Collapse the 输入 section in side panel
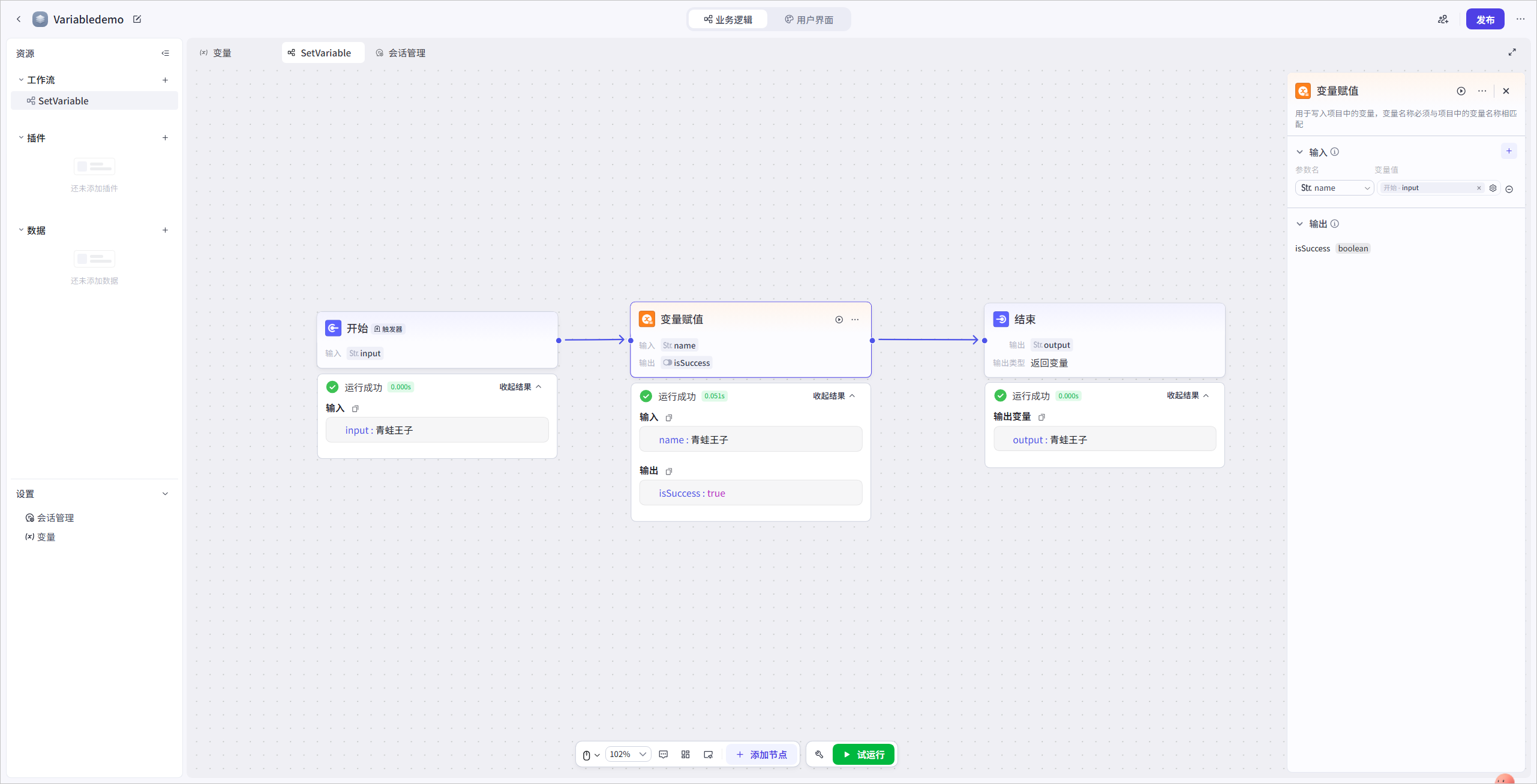This screenshot has width=1537, height=784. coord(1299,152)
